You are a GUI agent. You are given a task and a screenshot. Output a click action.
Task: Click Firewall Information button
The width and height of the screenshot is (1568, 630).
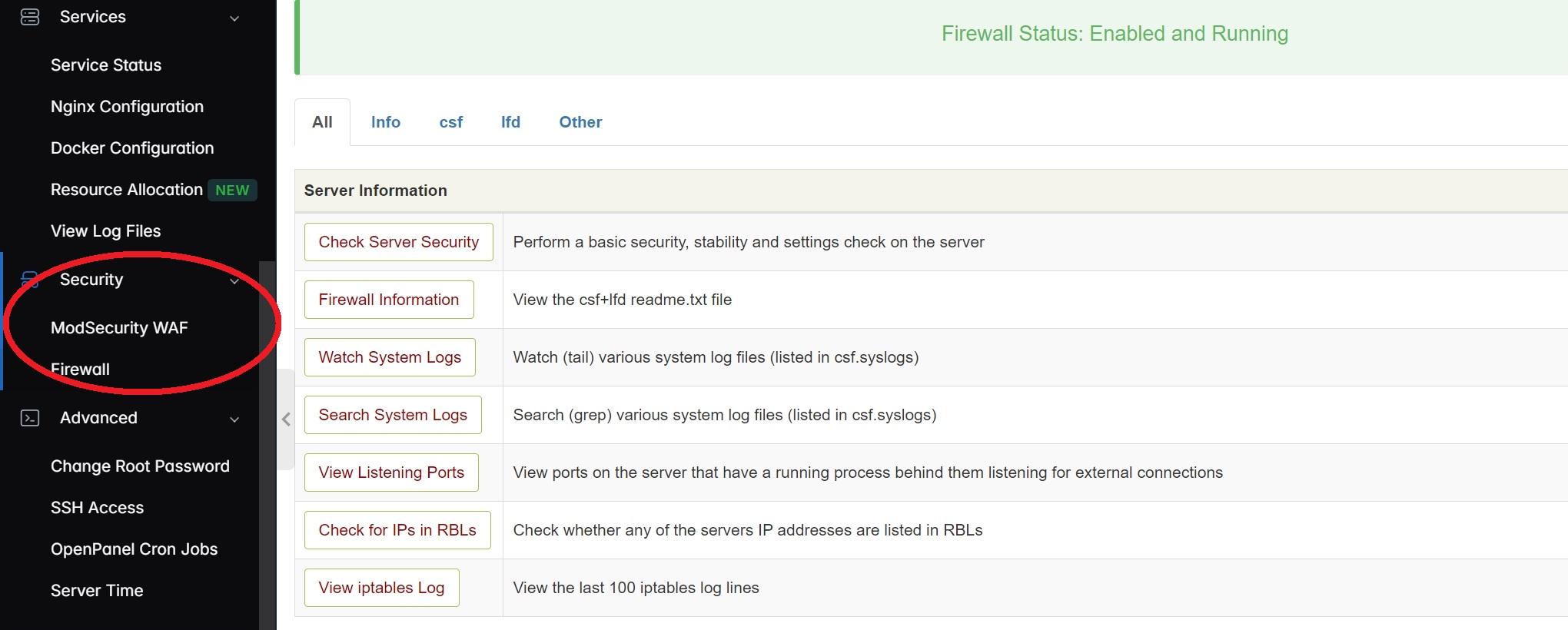coord(389,300)
